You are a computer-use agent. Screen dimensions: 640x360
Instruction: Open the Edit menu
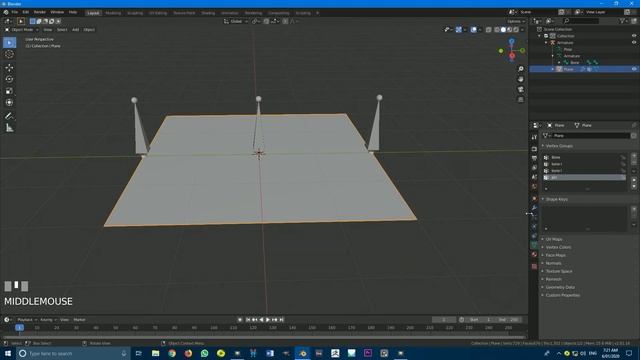tap(26, 12)
